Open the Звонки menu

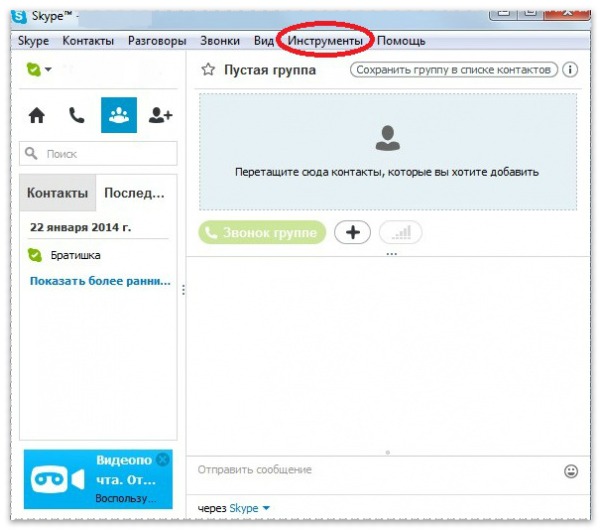(x=220, y=40)
